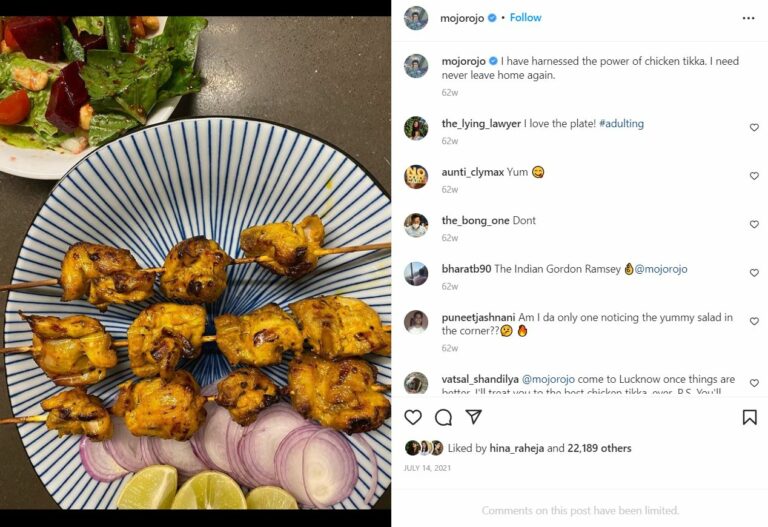Like bharatb90's Gordon Ramsey comment
Screen dimensions: 768x527
pos(754,273)
